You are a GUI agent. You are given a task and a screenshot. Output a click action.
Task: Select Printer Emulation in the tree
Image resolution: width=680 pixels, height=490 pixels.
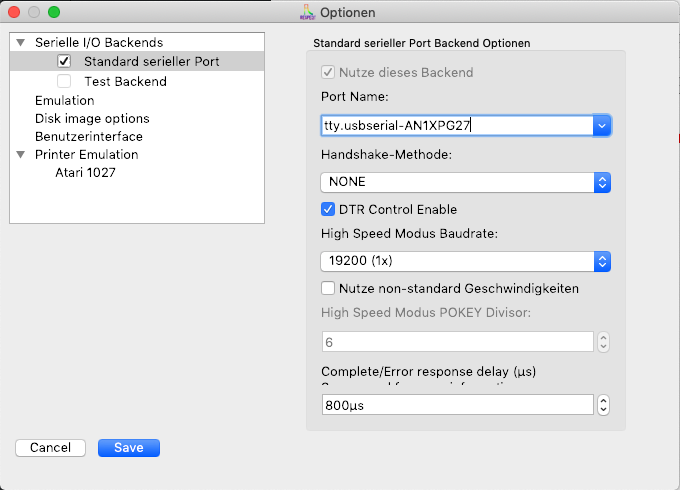(86, 154)
